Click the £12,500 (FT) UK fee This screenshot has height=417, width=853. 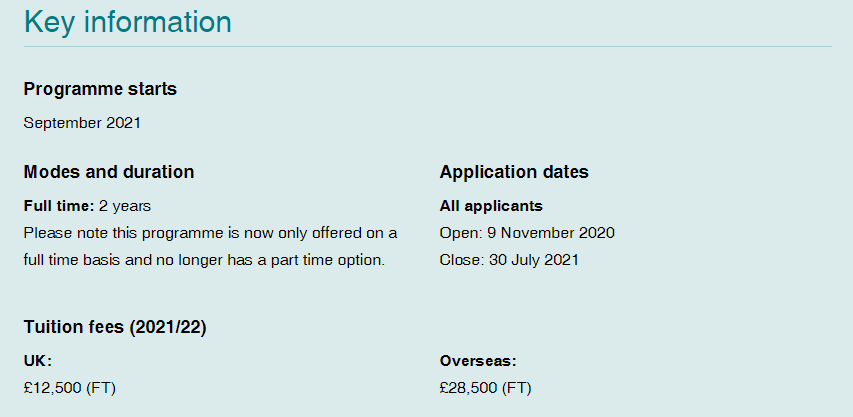pyautogui.click(x=70, y=388)
